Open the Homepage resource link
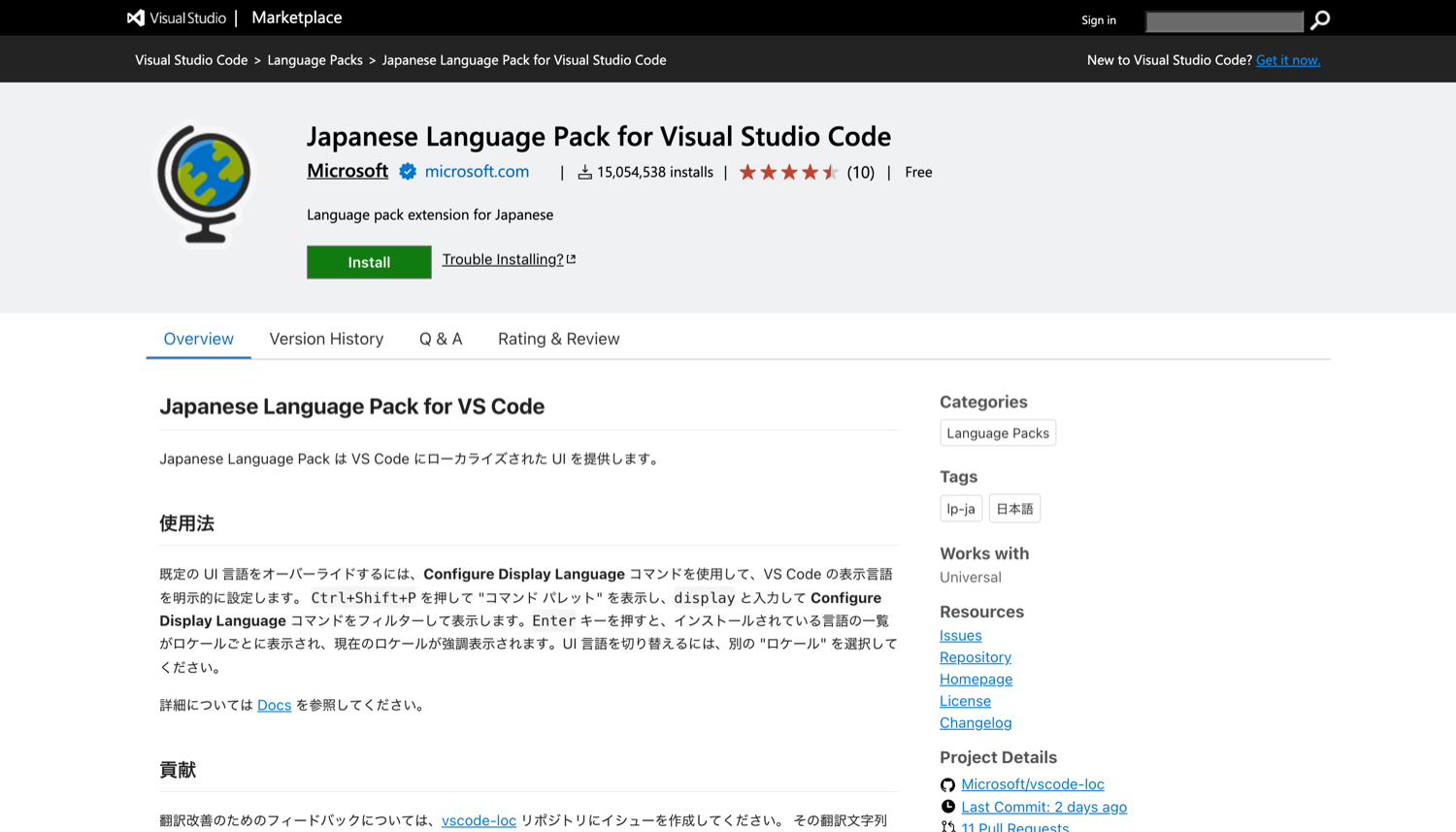 [976, 679]
